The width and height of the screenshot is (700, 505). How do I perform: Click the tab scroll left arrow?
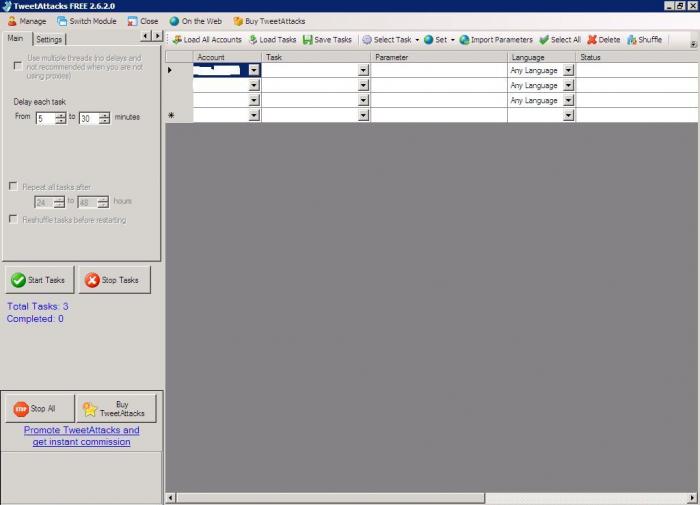tap(146, 36)
